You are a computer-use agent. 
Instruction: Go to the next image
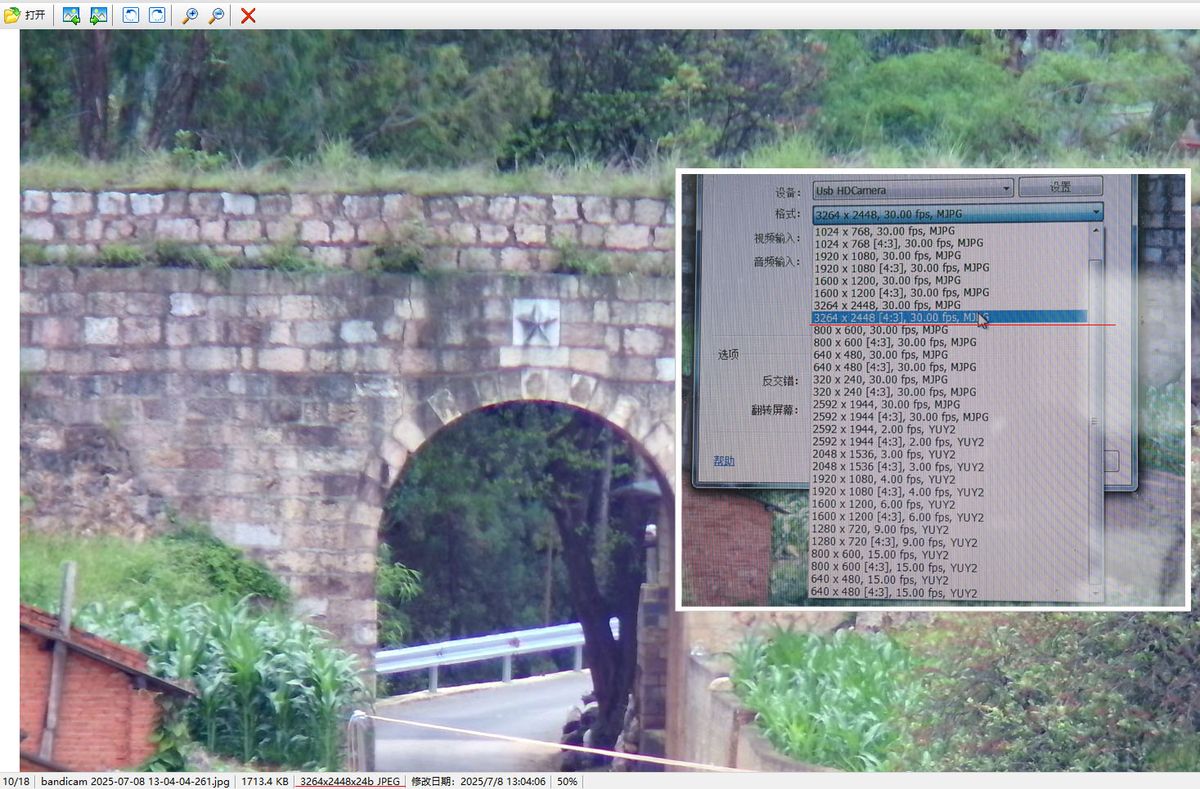[x=98, y=15]
